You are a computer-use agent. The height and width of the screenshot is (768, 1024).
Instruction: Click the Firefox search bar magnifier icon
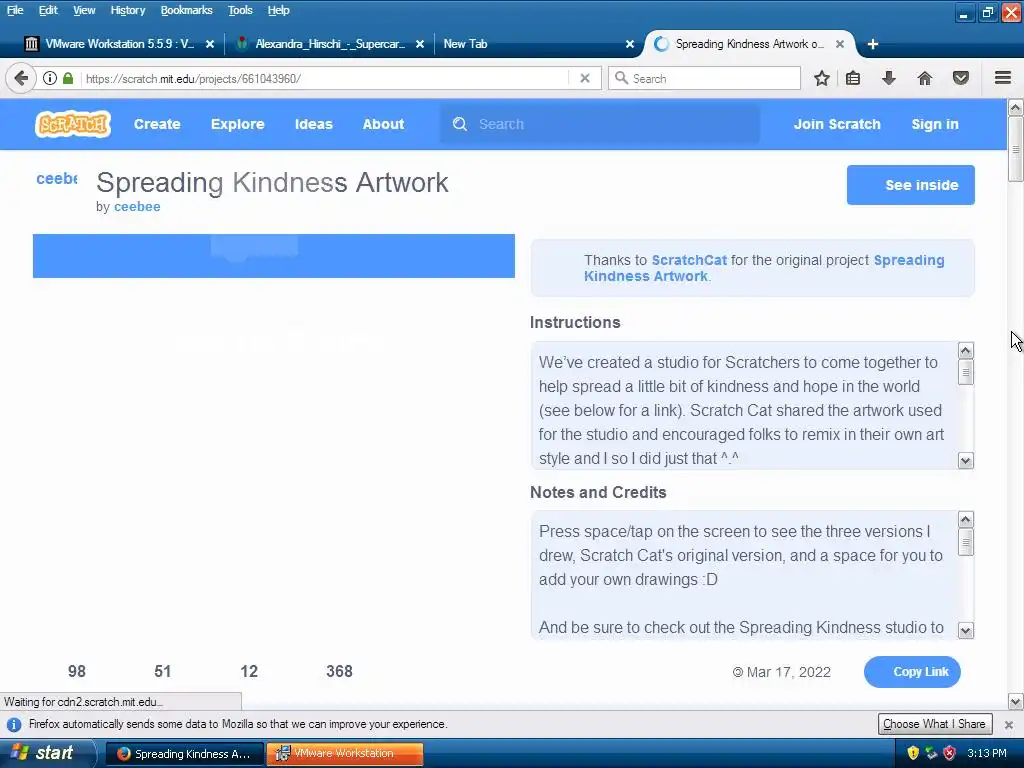coord(622,78)
